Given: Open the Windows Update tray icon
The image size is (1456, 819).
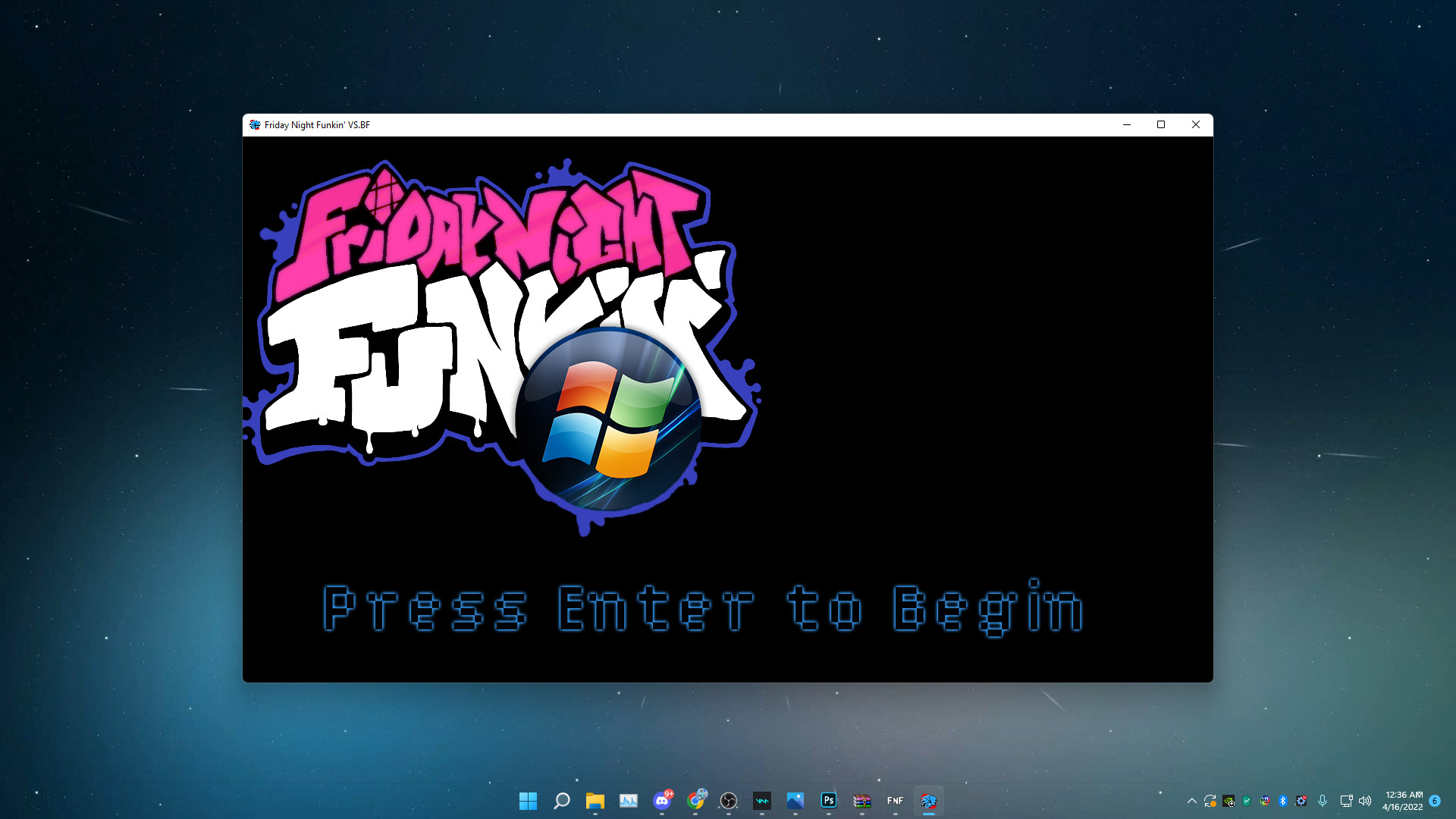Looking at the screenshot, I should point(1210,801).
